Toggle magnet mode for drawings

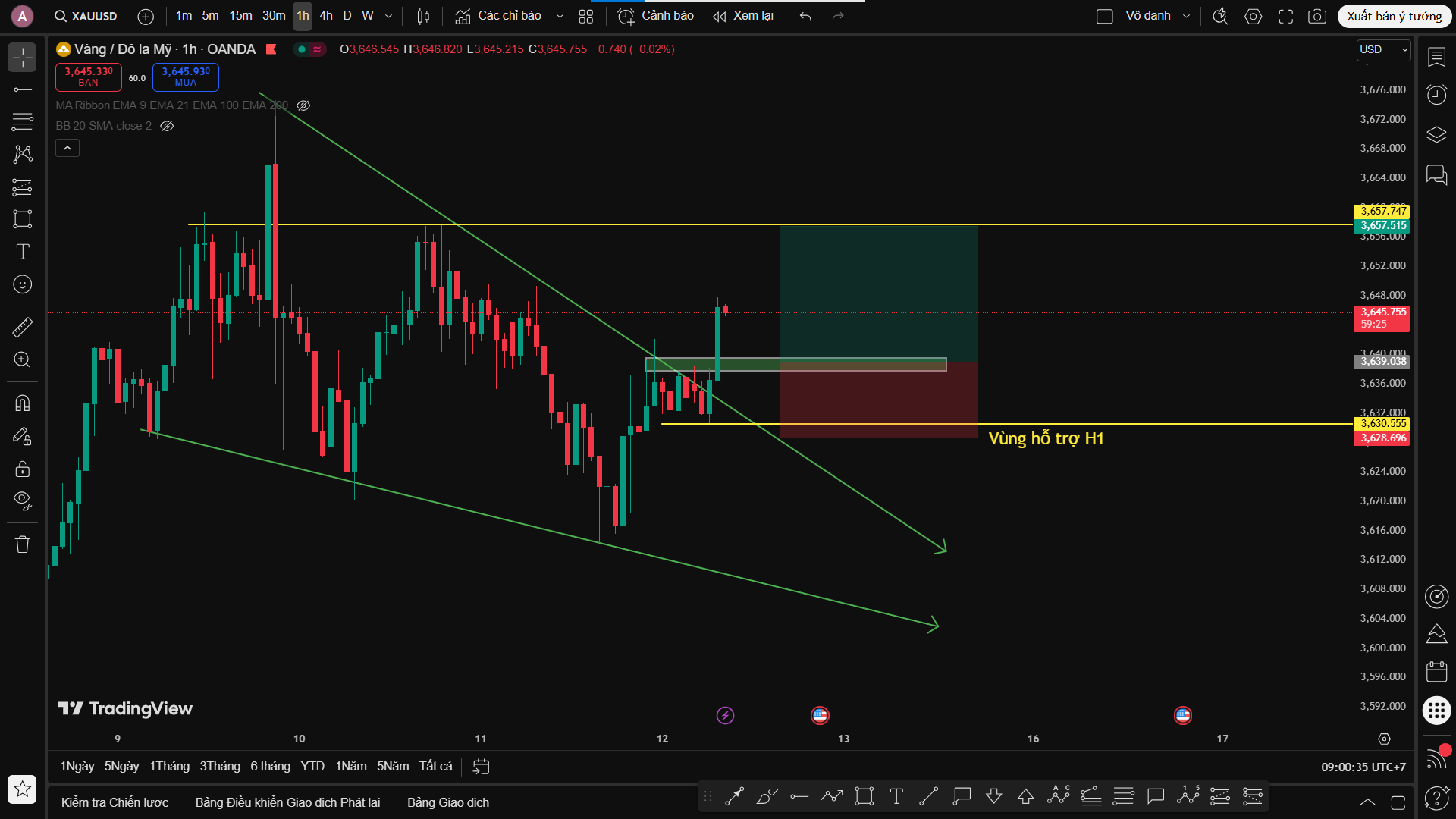[23, 403]
